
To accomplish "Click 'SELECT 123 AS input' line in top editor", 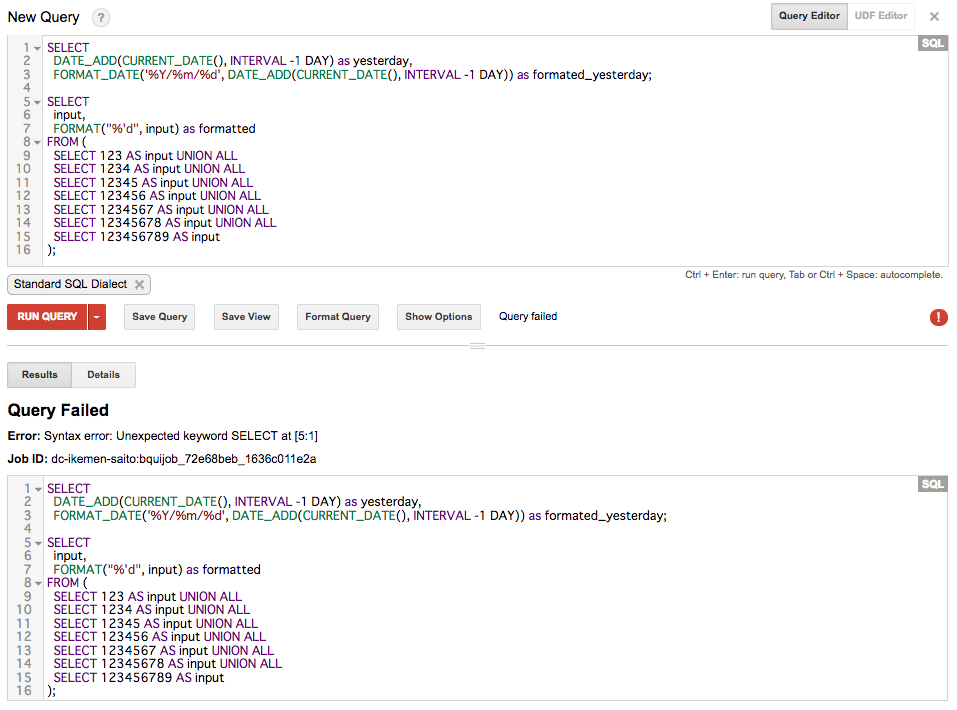I will tap(145, 156).
